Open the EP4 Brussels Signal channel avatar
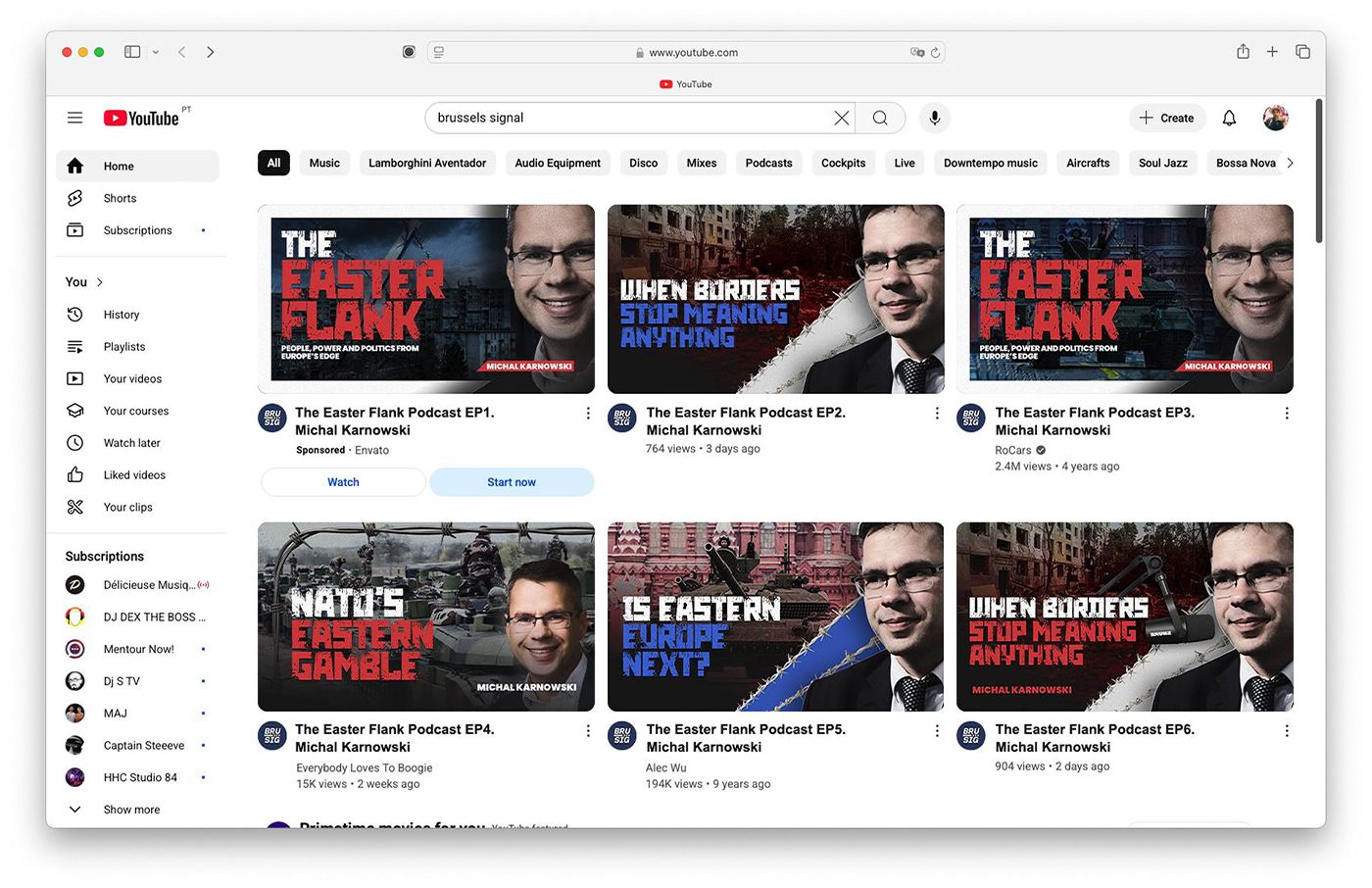This screenshot has height=888, width=1372. (272, 735)
